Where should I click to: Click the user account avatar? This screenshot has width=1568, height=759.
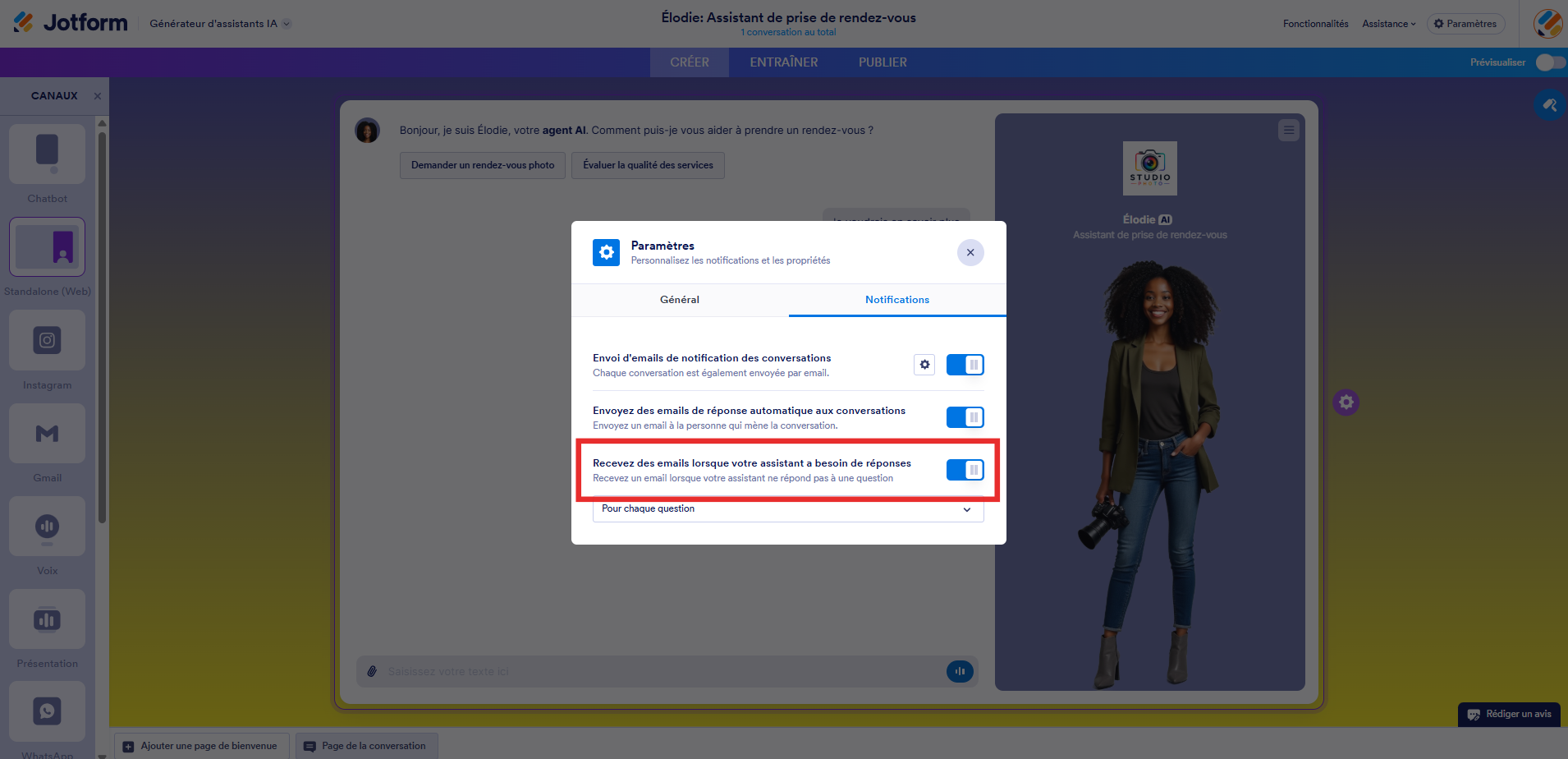1547,23
